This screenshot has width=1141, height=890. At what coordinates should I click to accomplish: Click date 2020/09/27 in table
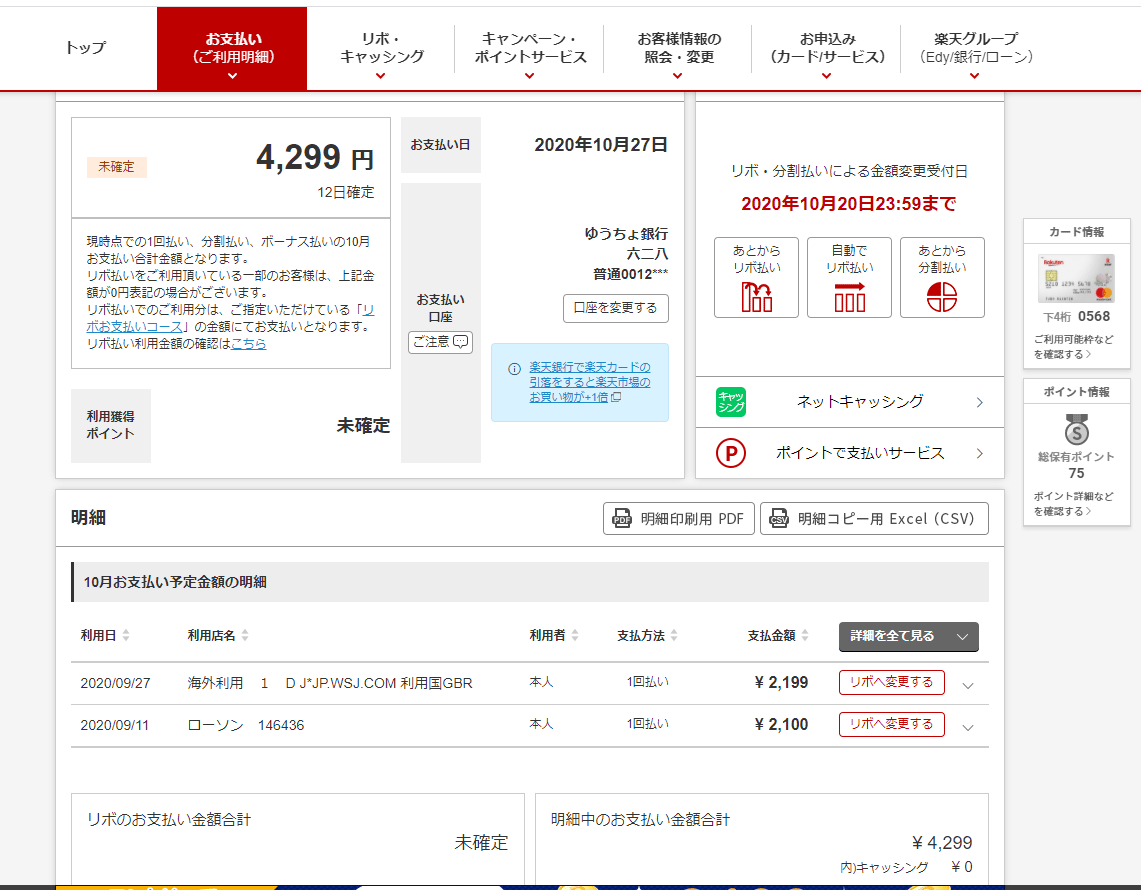(x=115, y=683)
